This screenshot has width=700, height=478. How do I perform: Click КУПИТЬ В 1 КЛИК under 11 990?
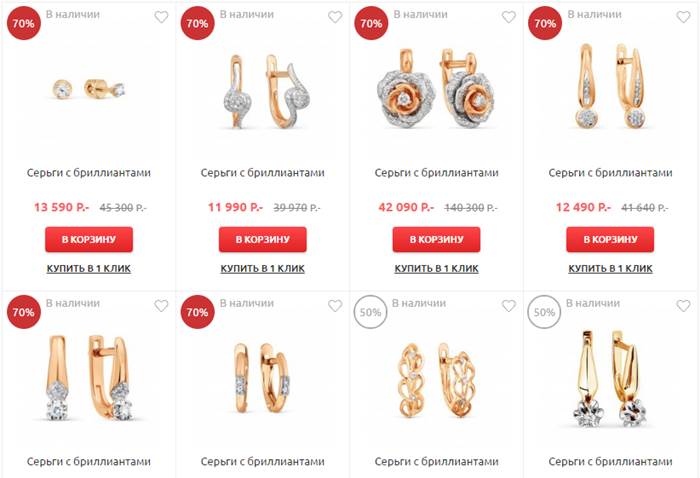[x=262, y=269]
